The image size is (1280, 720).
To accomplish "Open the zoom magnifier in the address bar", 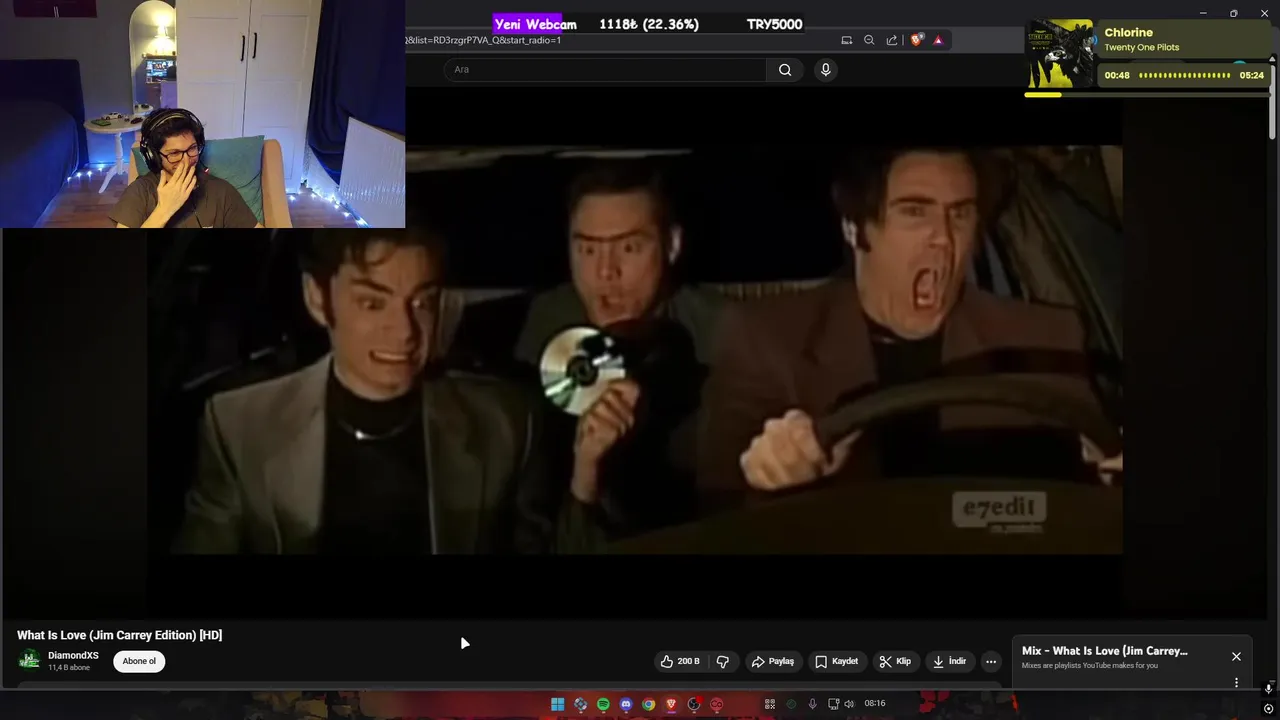I will (x=869, y=40).
